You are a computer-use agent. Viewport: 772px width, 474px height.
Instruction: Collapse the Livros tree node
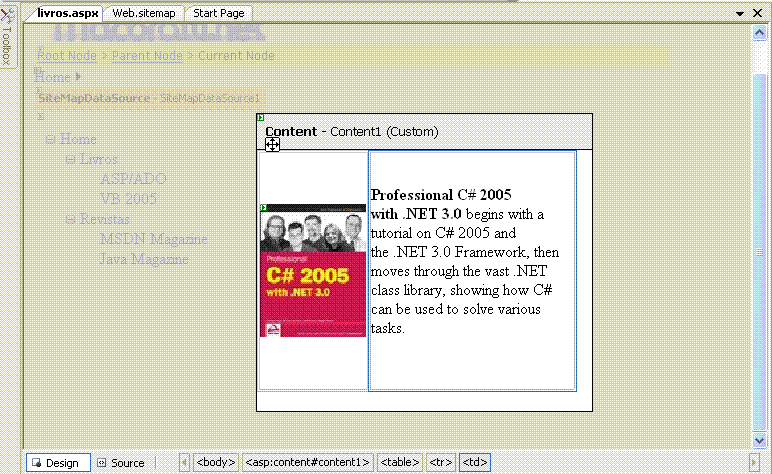click(x=70, y=159)
